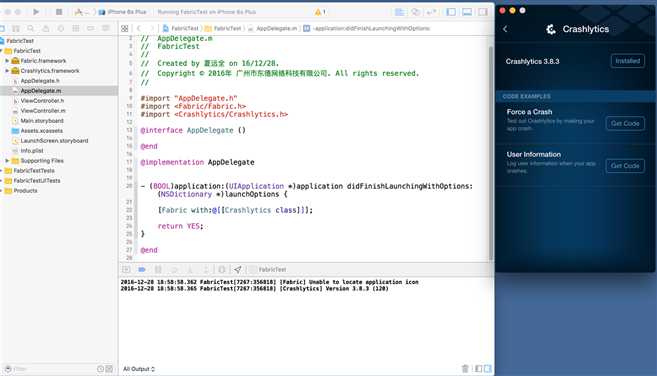Click the yellow warning indicator in toolbar
The width and height of the screenshot is (657, 376).
coord(320,12)
